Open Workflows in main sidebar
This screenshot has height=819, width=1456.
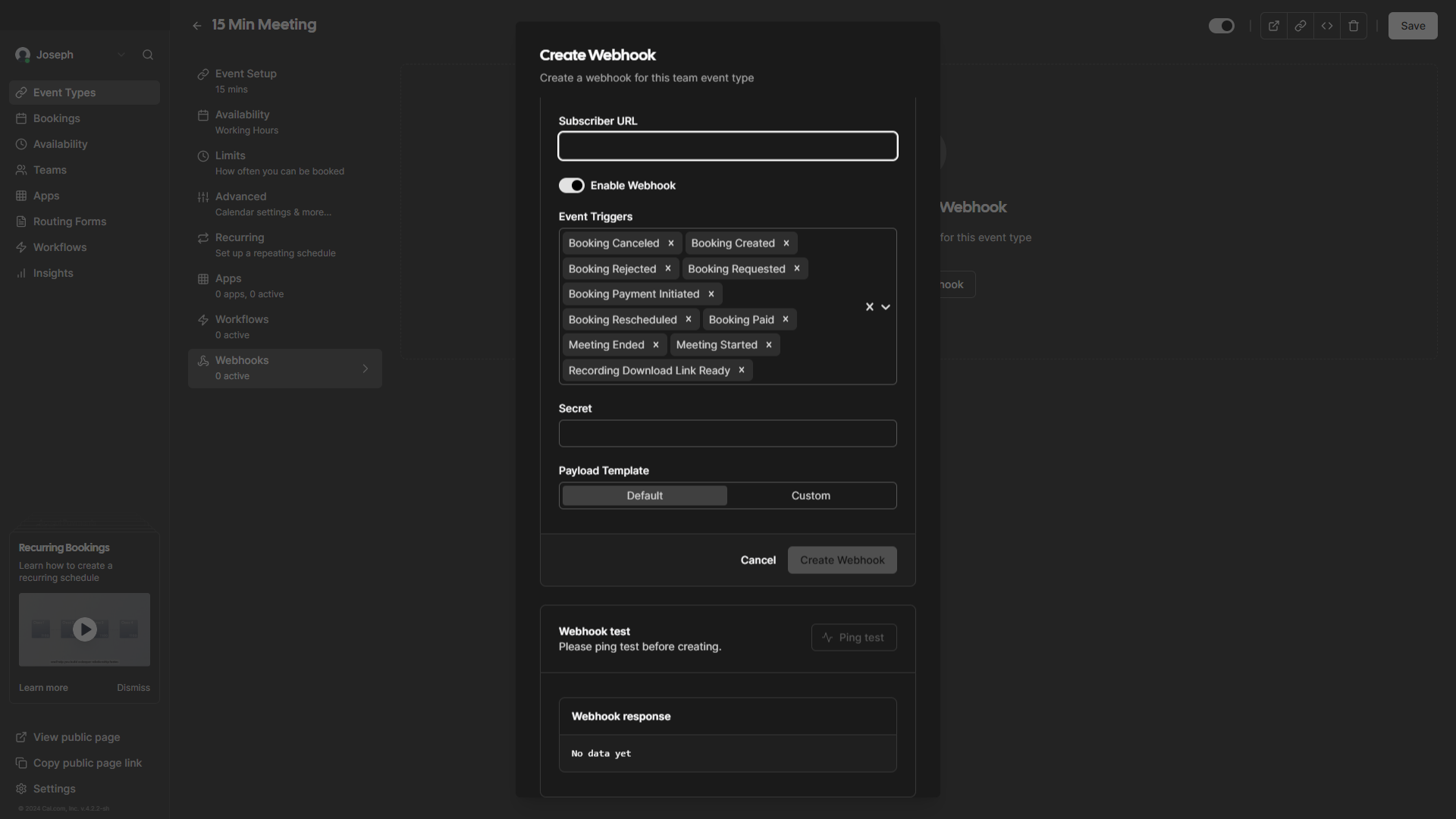click(x=84, y=247)
